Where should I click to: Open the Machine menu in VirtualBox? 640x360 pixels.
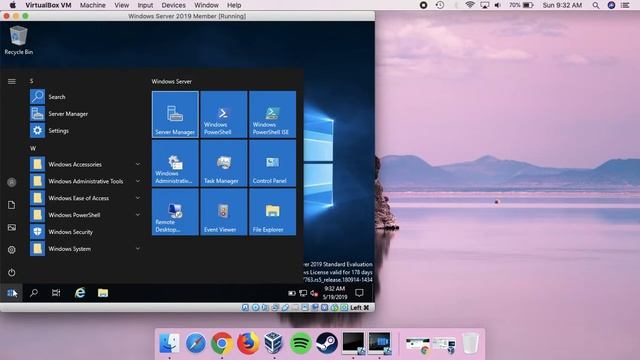click(93, 5)
